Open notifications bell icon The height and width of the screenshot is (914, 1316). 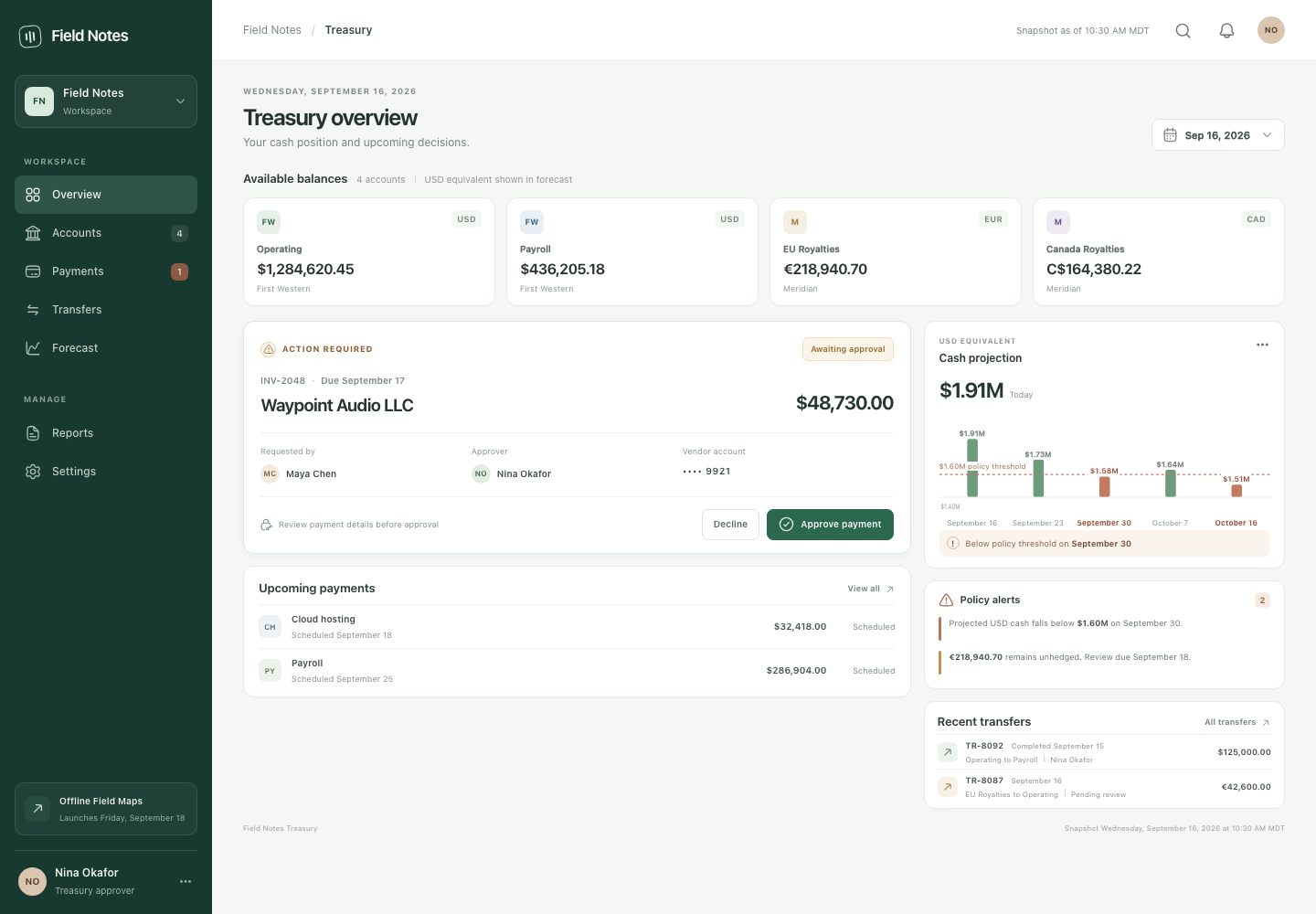click(x=1226, y=30)
